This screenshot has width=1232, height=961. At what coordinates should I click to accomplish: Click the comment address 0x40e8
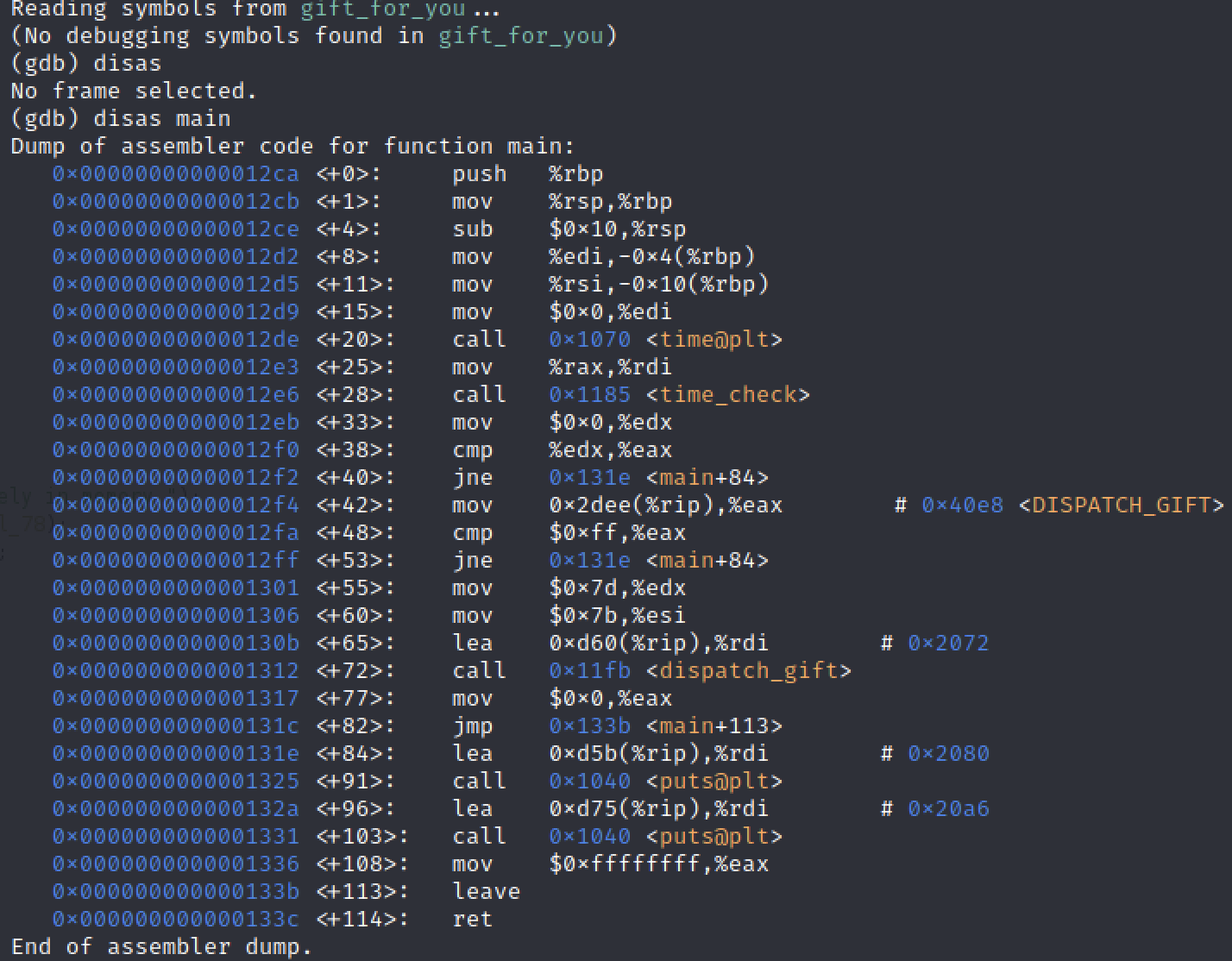pyautogui.click(x=963, y=505)
